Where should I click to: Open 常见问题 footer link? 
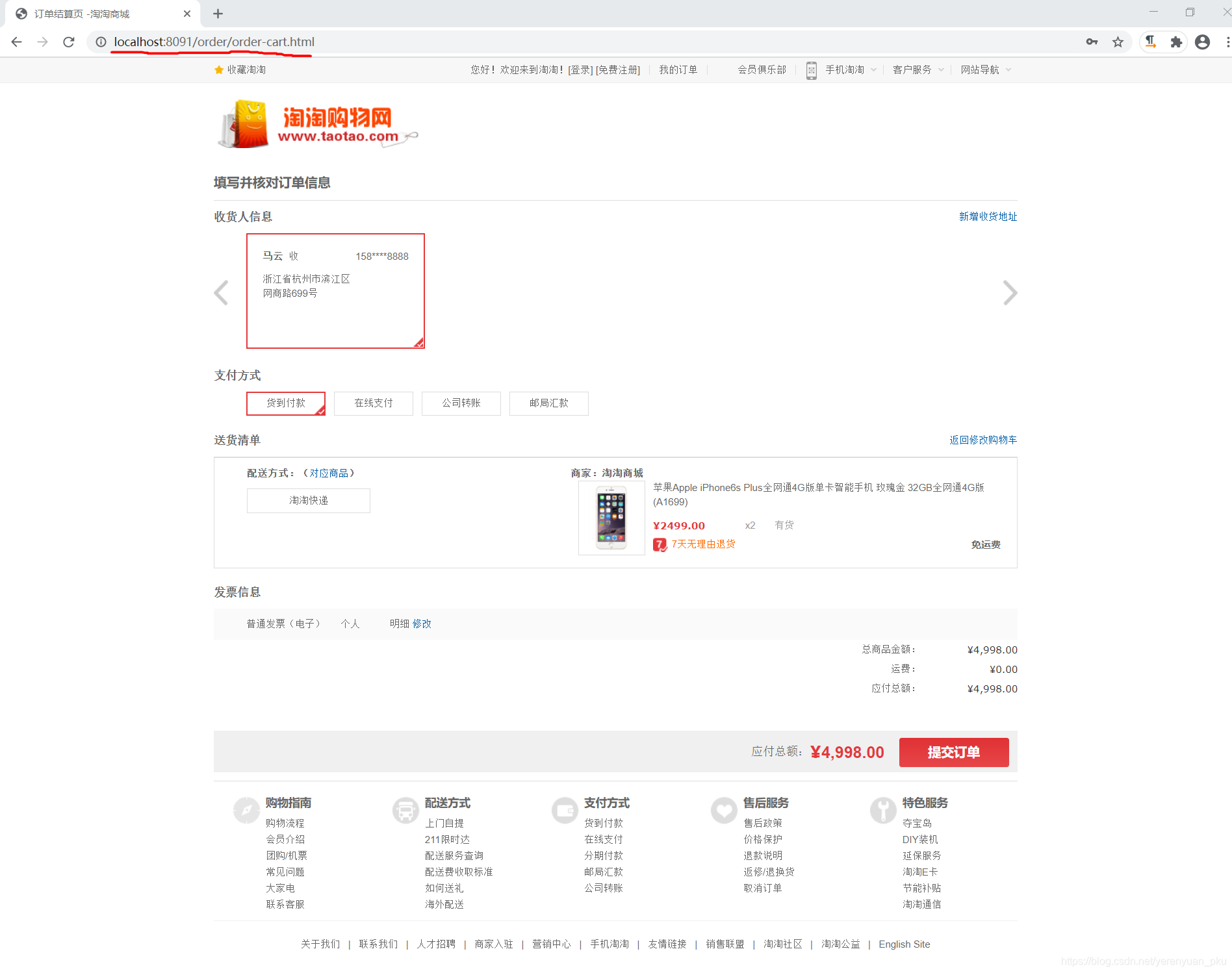(285, 872)
